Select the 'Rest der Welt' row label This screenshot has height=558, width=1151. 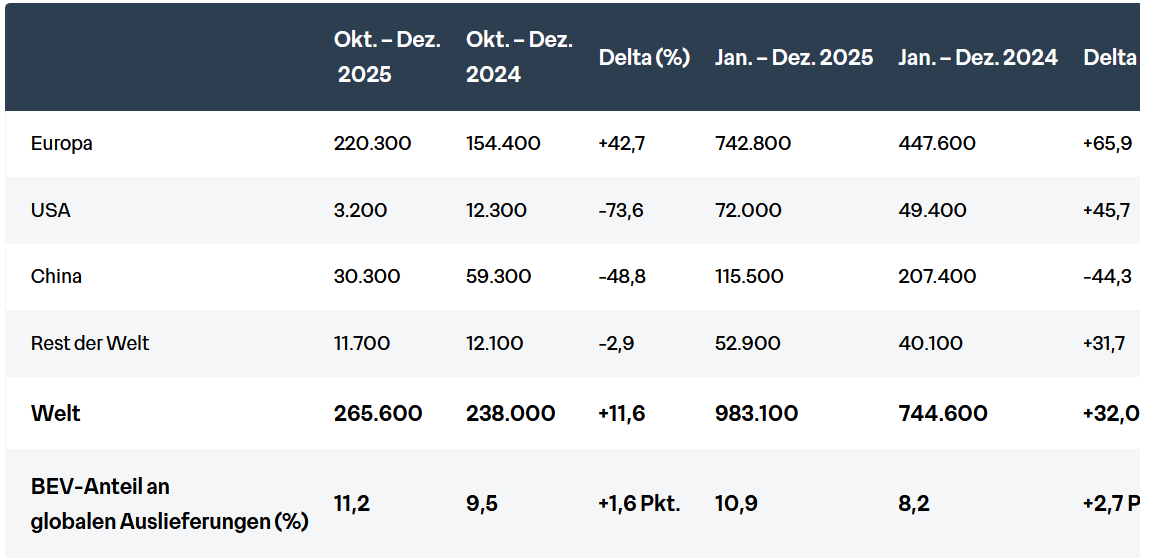click(x=90, y=343)
